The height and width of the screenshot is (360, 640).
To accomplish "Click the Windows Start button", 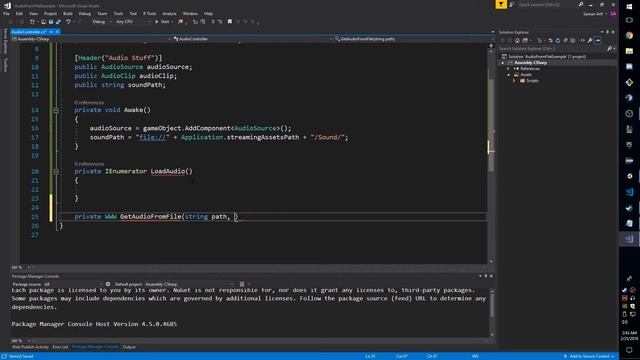I will (x=629, y=6).
